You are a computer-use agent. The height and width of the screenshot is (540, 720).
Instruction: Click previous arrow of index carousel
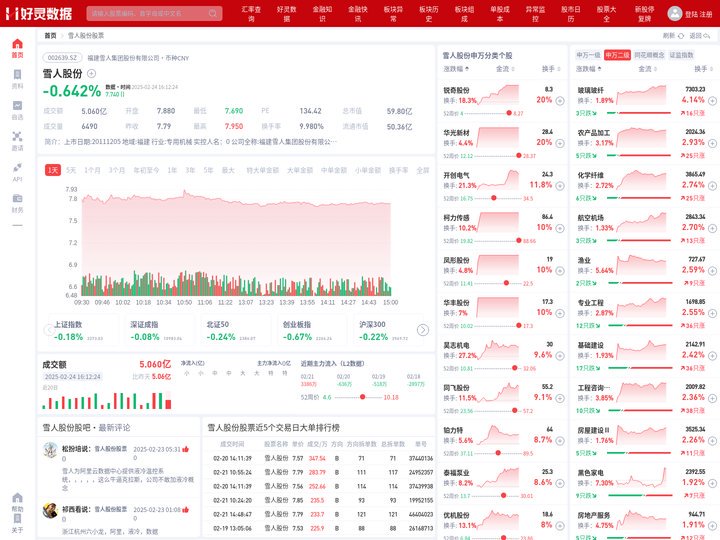pos(49,330)
